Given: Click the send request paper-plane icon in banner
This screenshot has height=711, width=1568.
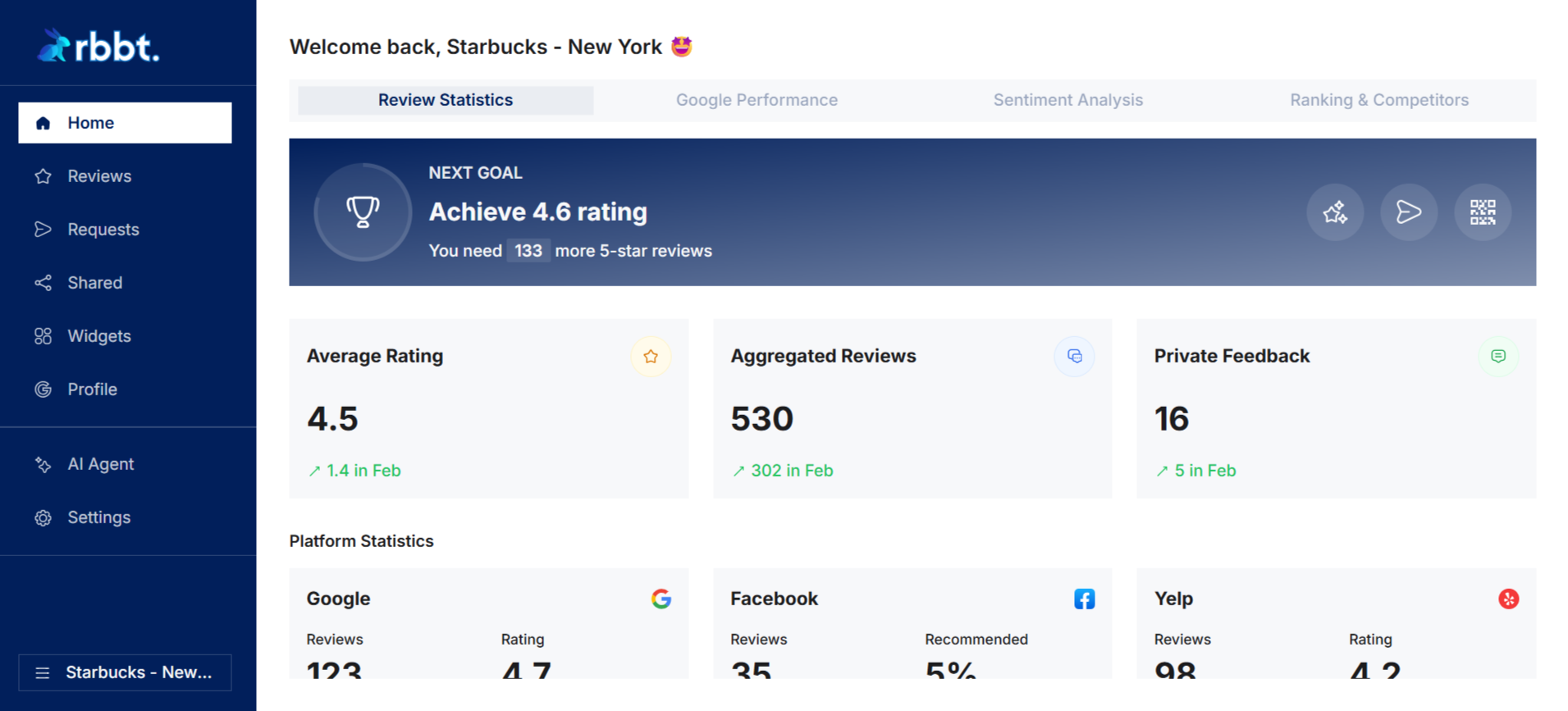Looking at the screenshot, I should coord(1409,212).
